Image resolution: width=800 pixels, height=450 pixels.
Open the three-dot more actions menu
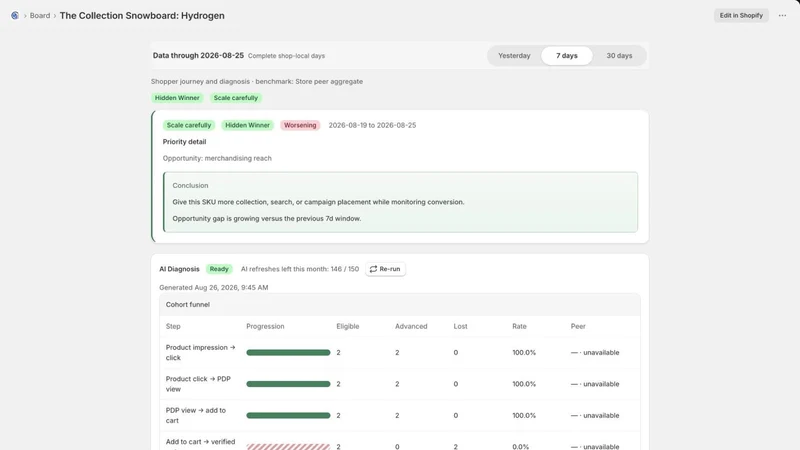tap(782, 15)
